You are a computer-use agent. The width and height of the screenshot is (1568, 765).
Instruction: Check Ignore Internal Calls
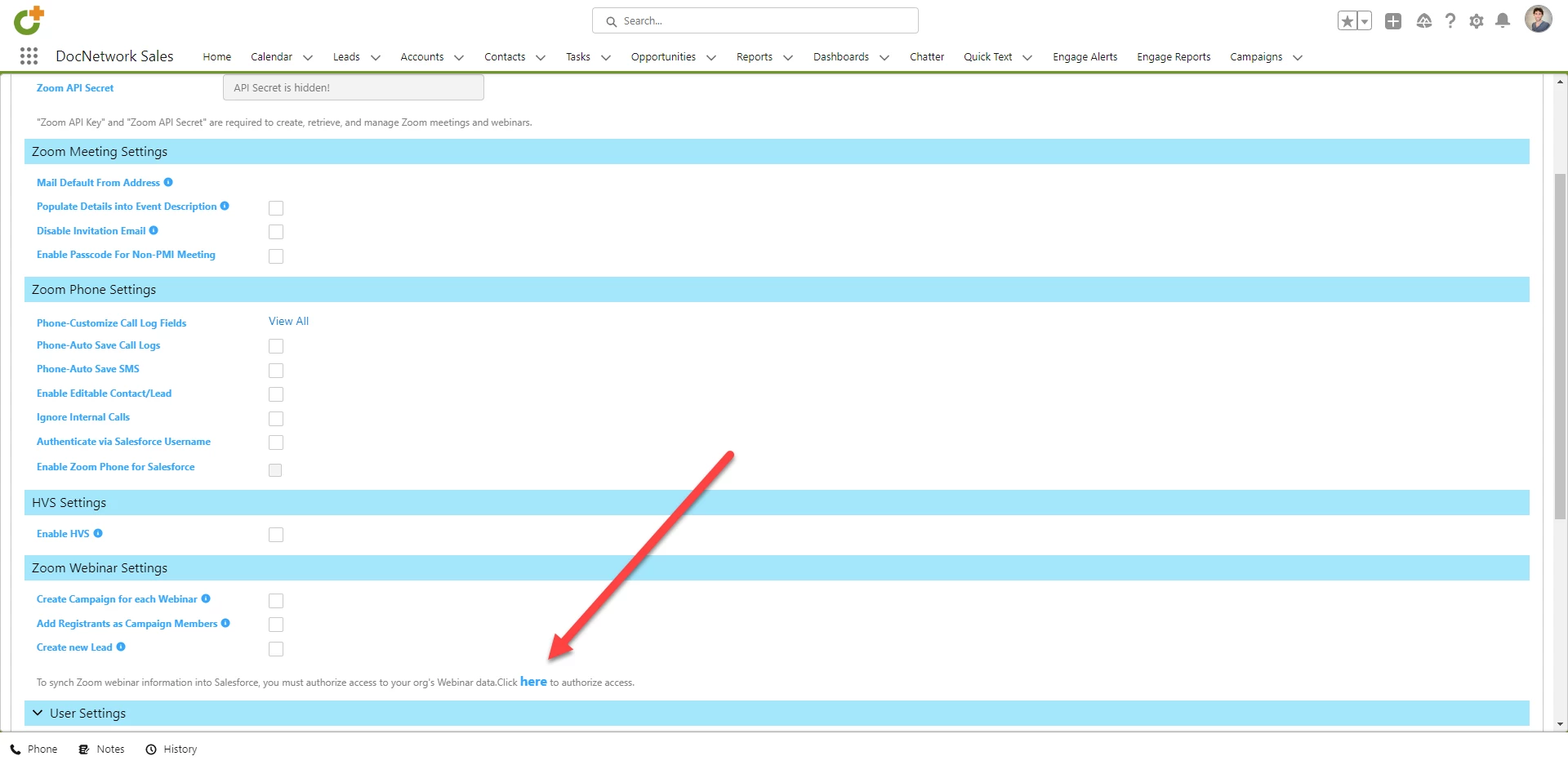(x=276, y=419)
